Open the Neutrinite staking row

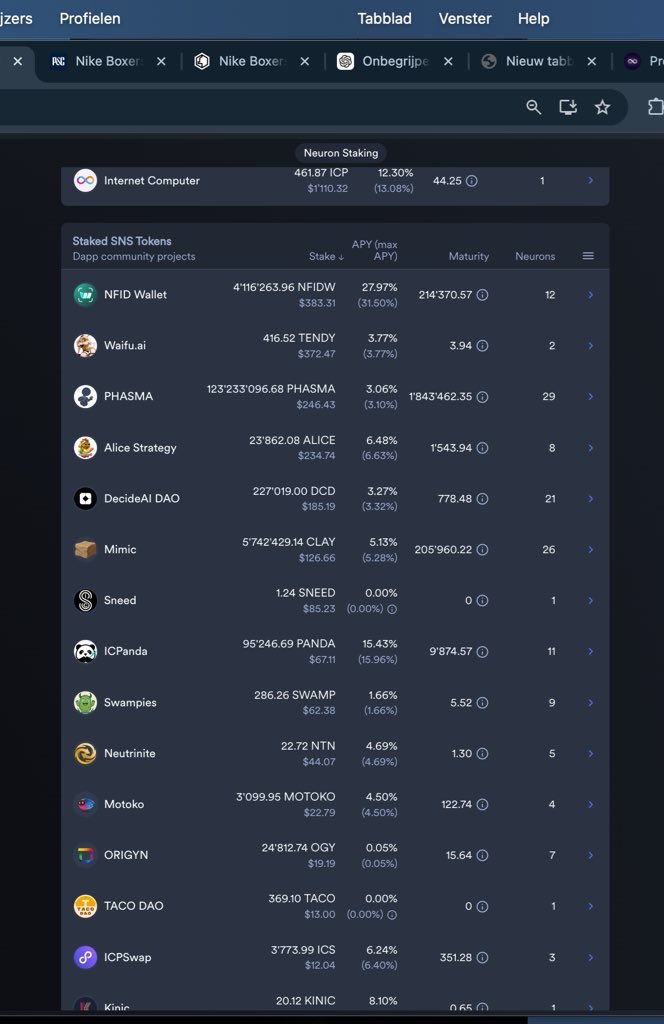(335, 754)
